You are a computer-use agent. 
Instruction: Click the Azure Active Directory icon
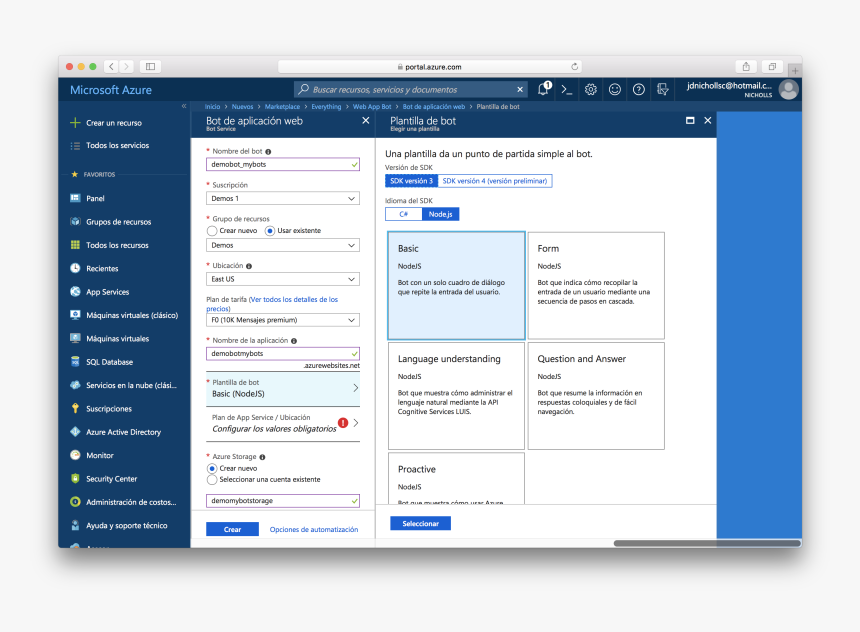click(75, 432)
